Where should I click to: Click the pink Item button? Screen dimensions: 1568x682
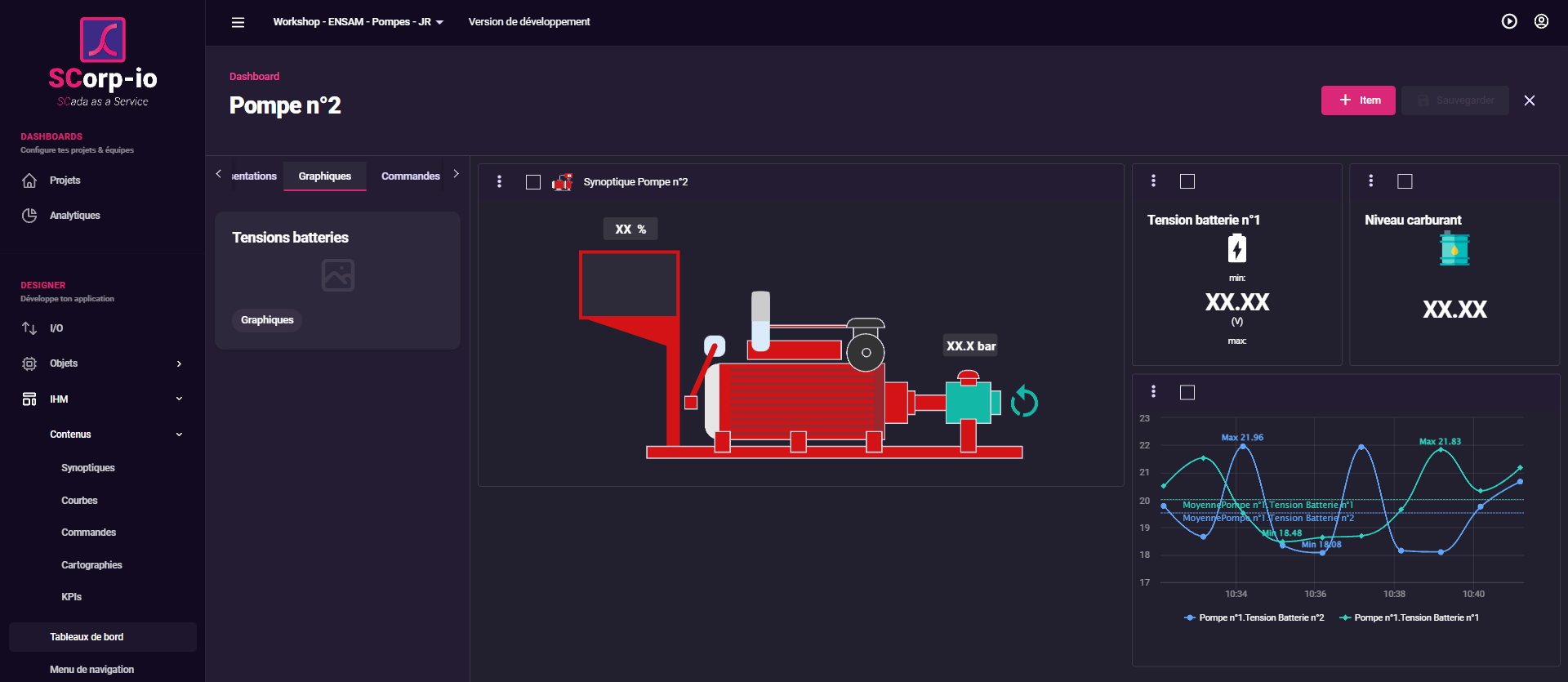tap(1357, 100)
